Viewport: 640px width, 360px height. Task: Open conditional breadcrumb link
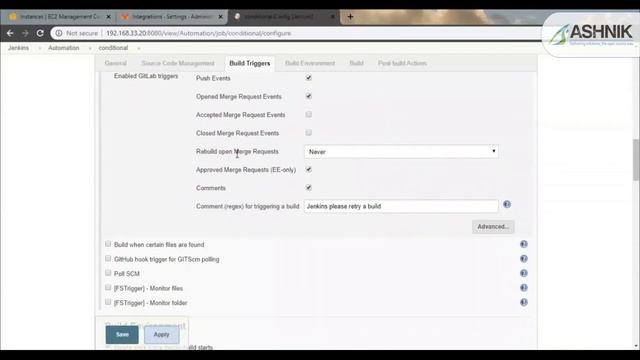[x=113, y=48]
